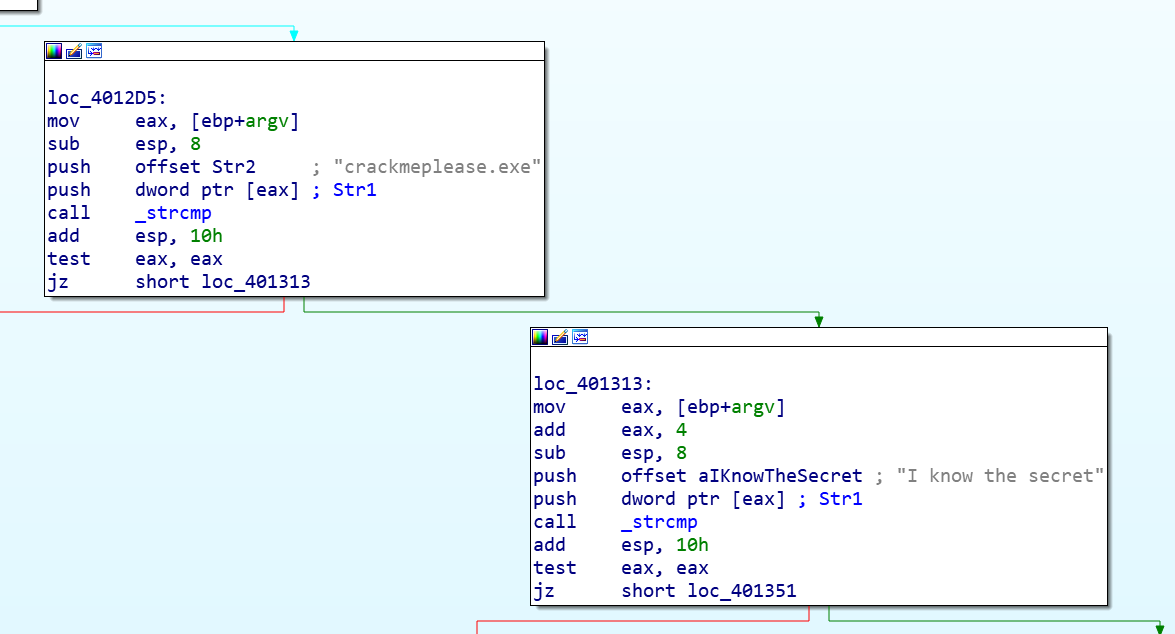Click 'sub esp, 8' in loc_4012D5 block
Screen dimensions: 1175x634
124,144
